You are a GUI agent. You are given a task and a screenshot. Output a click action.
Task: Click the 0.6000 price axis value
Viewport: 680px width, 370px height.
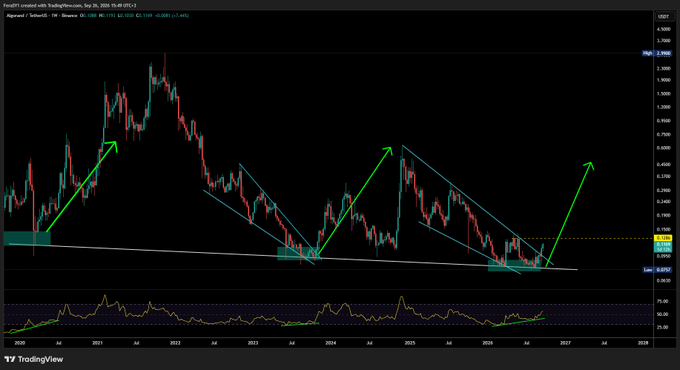pyautogui.click(x=664, y=148)
